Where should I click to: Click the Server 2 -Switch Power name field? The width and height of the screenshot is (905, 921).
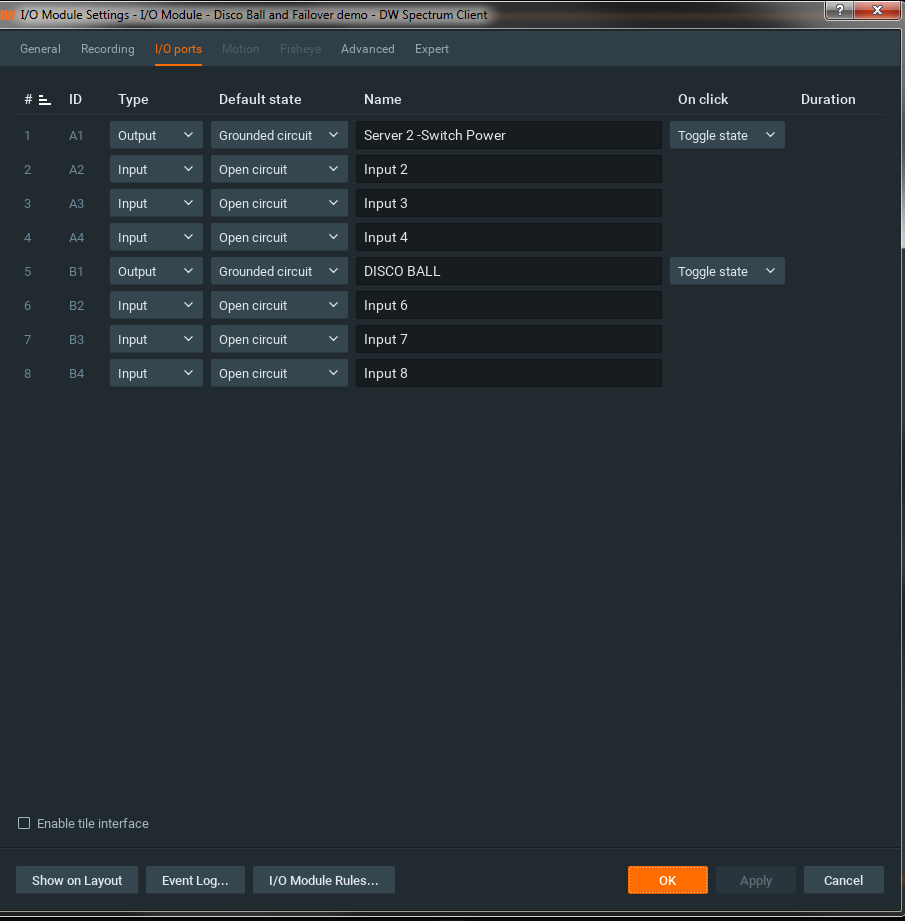tap(508, 135)
